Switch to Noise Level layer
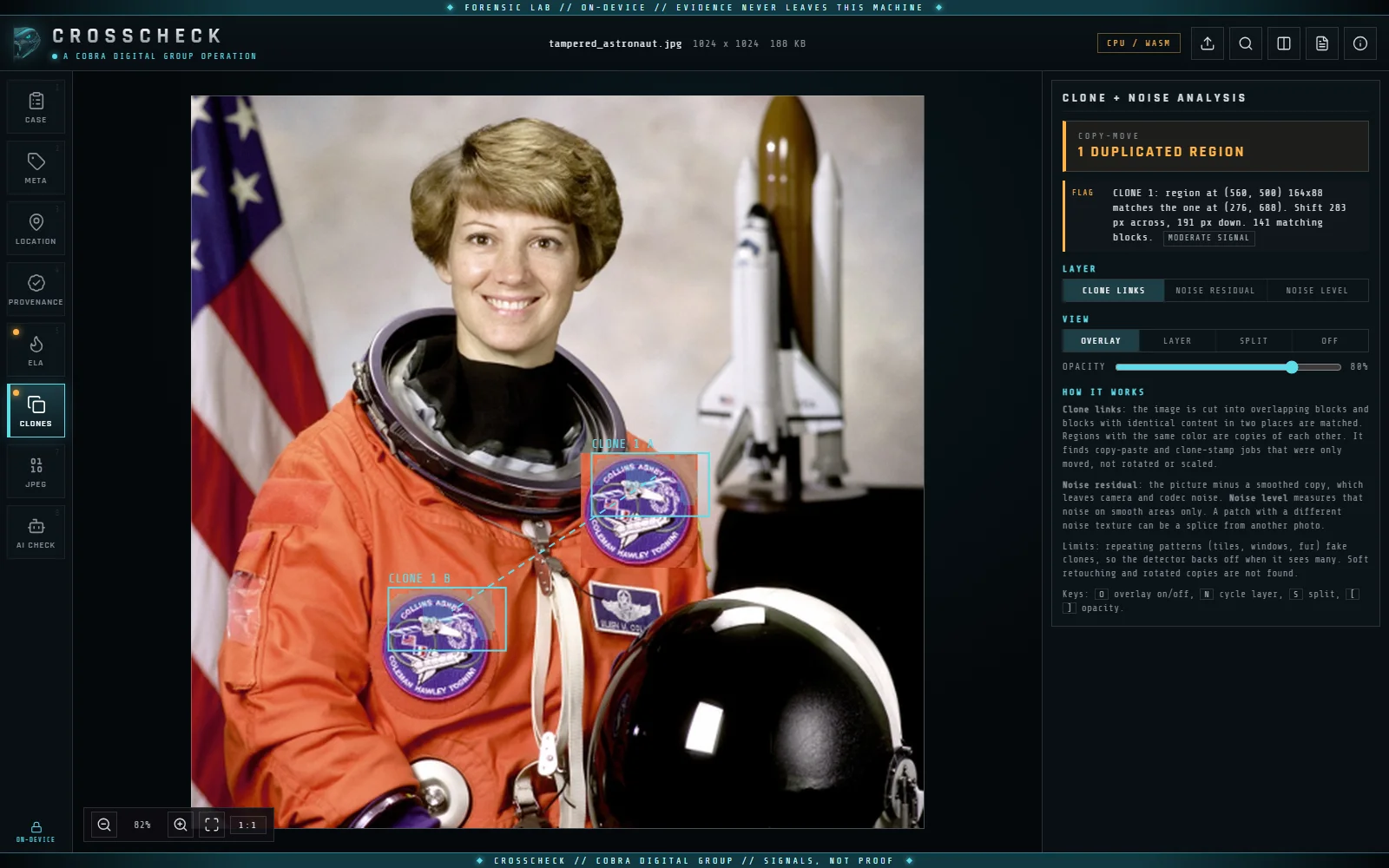Screen dimensions: 1389x868 point(1317,291)
